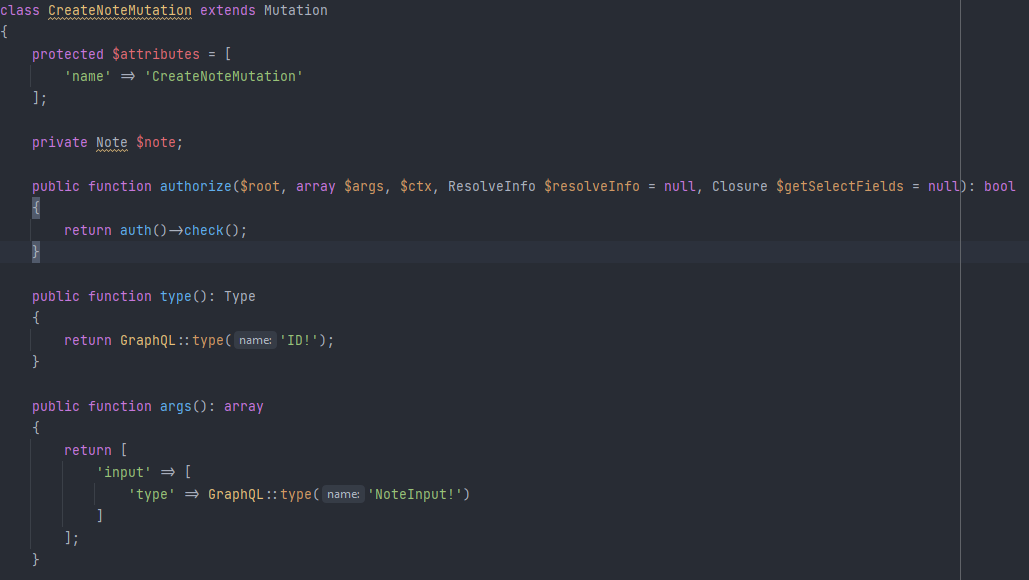
Task: Click the class name CreateNoteMutation
Action: tap(120, 10)
